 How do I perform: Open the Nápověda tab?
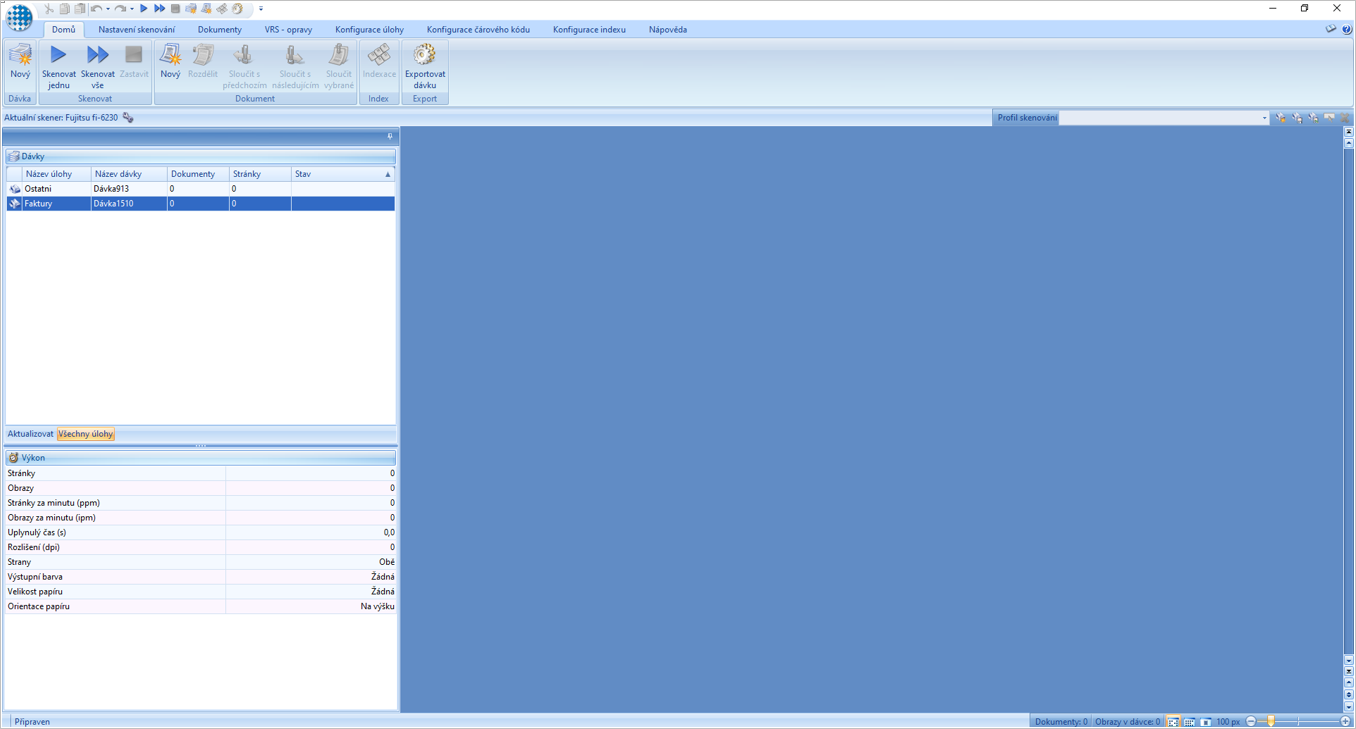667,30
